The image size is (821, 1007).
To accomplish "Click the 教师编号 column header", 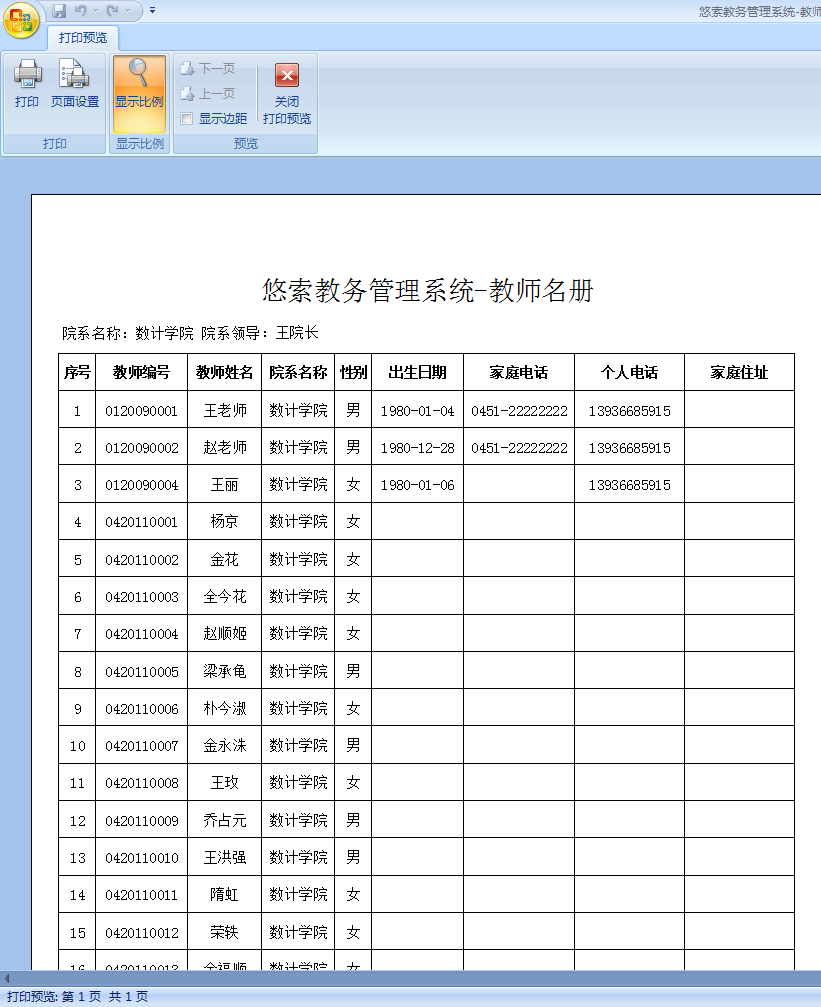I will (141, 372).
